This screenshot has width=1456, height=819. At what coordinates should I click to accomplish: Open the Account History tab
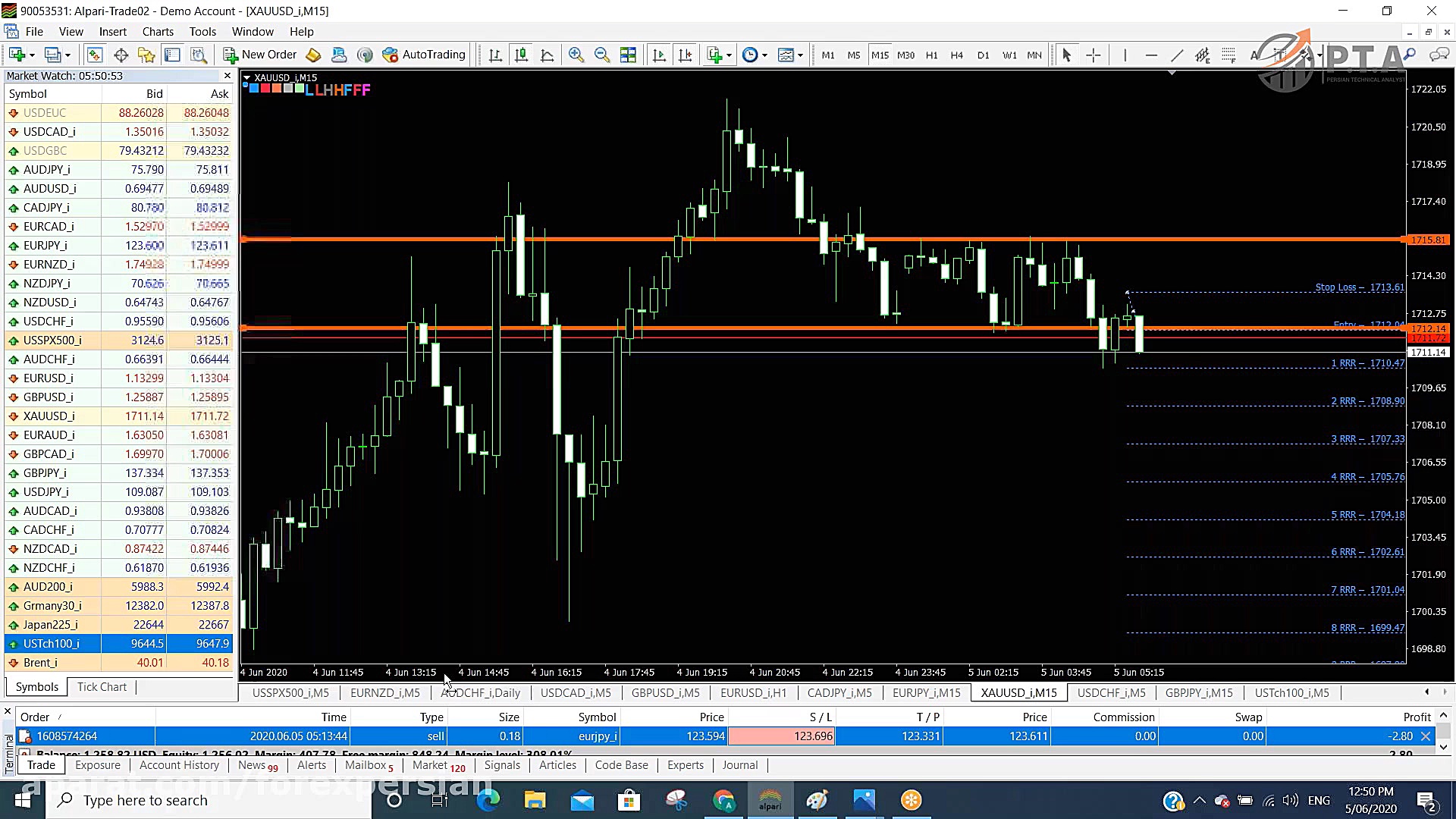tap(179, 764)
